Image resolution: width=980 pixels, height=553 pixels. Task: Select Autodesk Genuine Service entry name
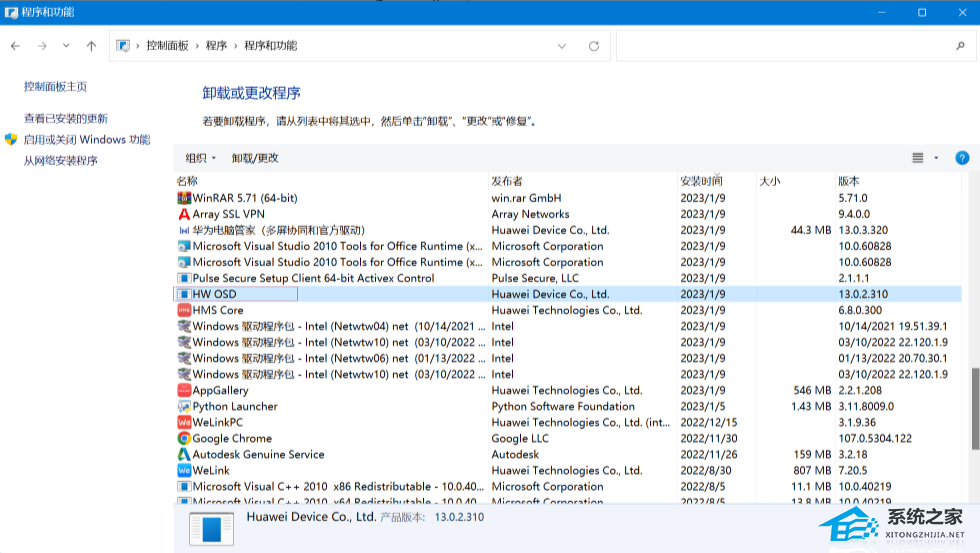click(x=259, y=455)
